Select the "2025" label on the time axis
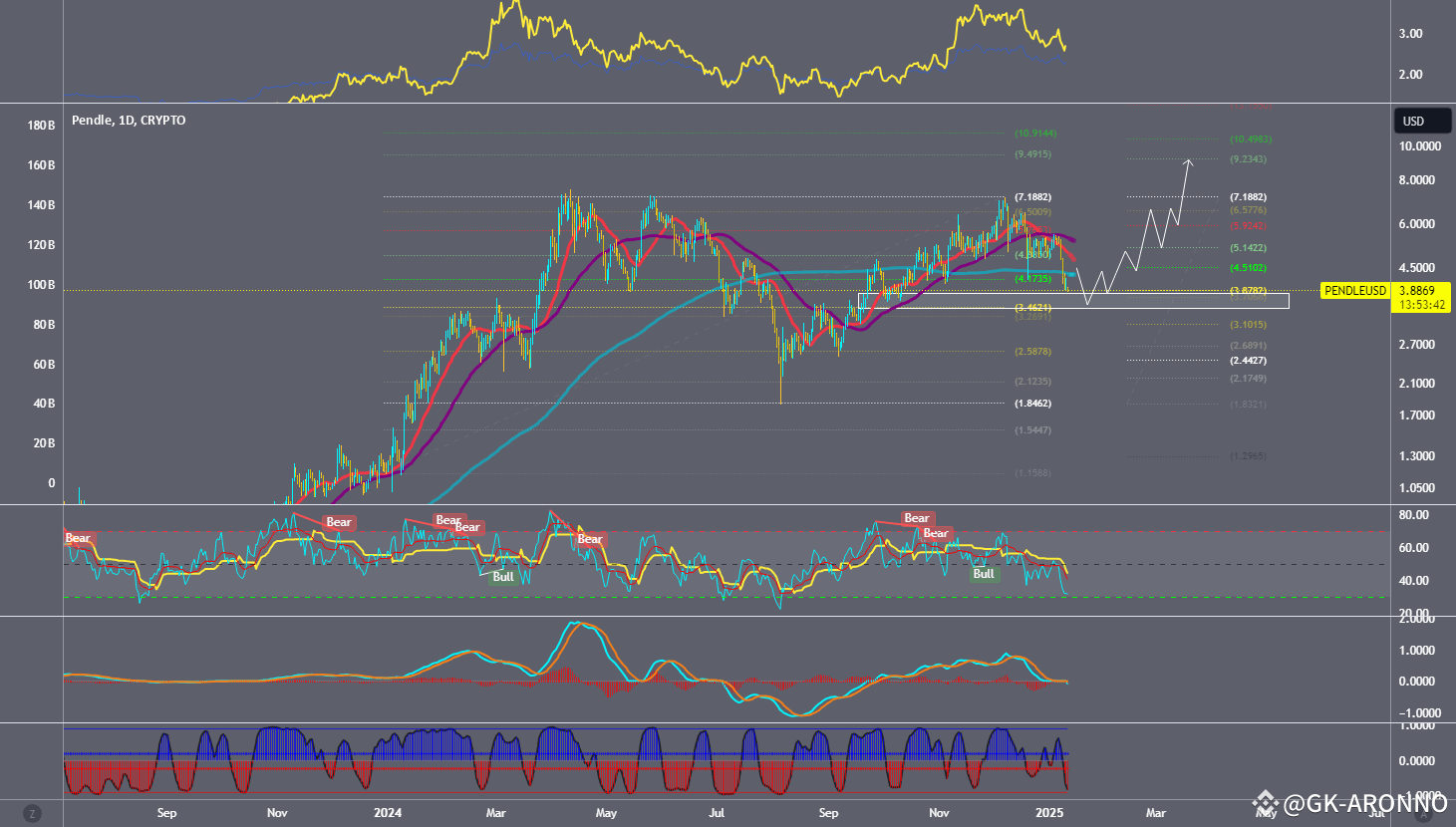The height and width of the screenshot is (827, 1456). (1047, 813)
